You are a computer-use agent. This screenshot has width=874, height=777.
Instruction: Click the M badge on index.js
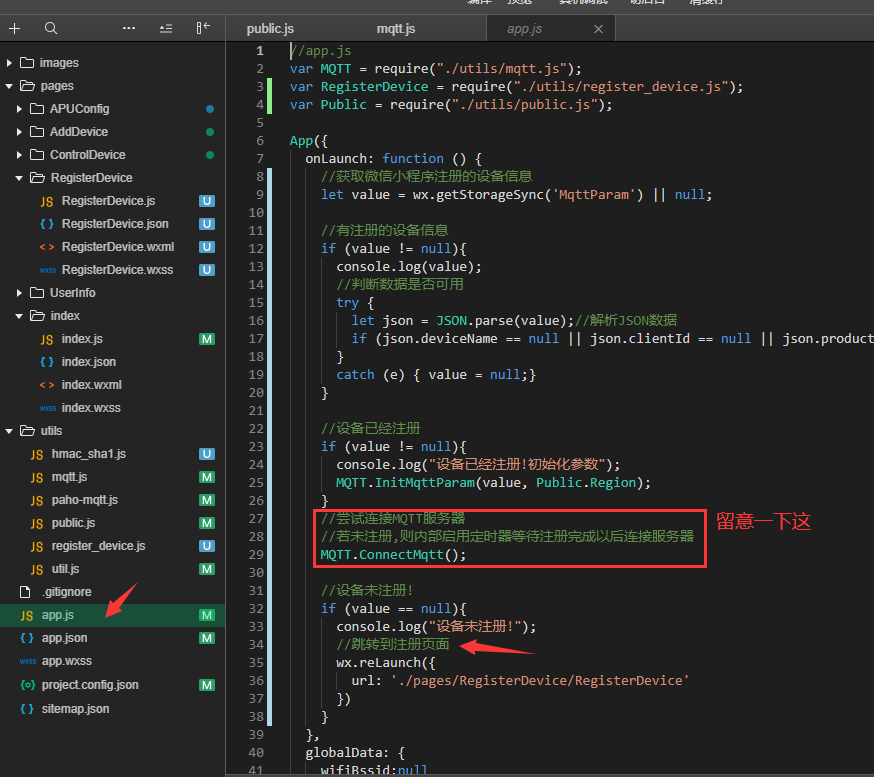point(207,339)
